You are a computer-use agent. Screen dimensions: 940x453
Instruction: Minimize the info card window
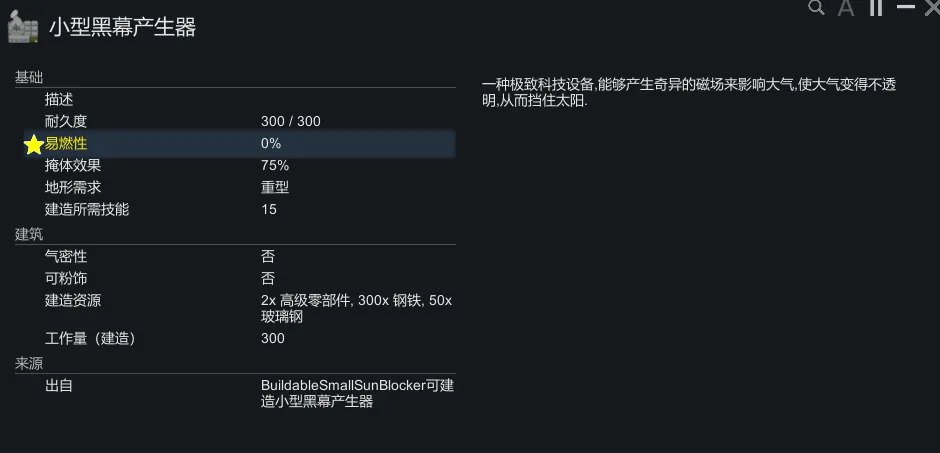pos(906,7)
